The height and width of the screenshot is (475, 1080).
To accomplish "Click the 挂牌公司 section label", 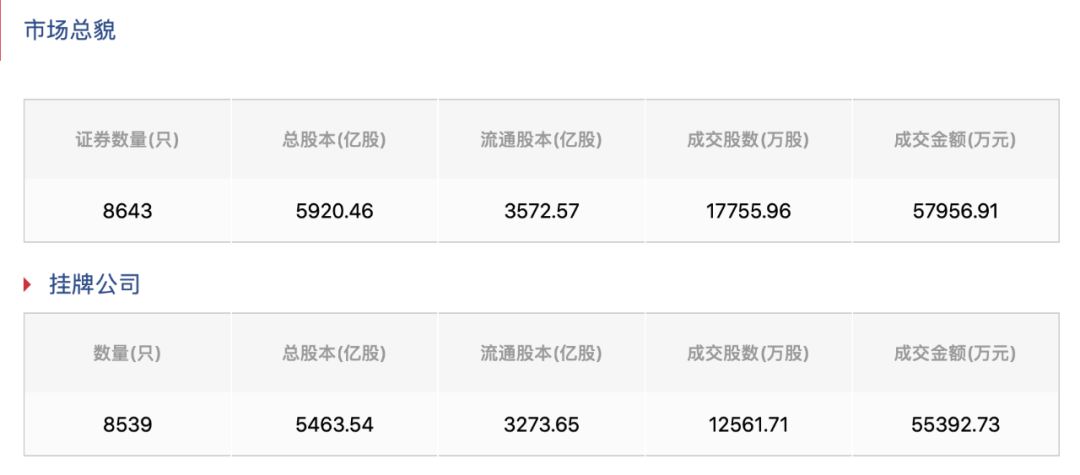I will 95,285.
